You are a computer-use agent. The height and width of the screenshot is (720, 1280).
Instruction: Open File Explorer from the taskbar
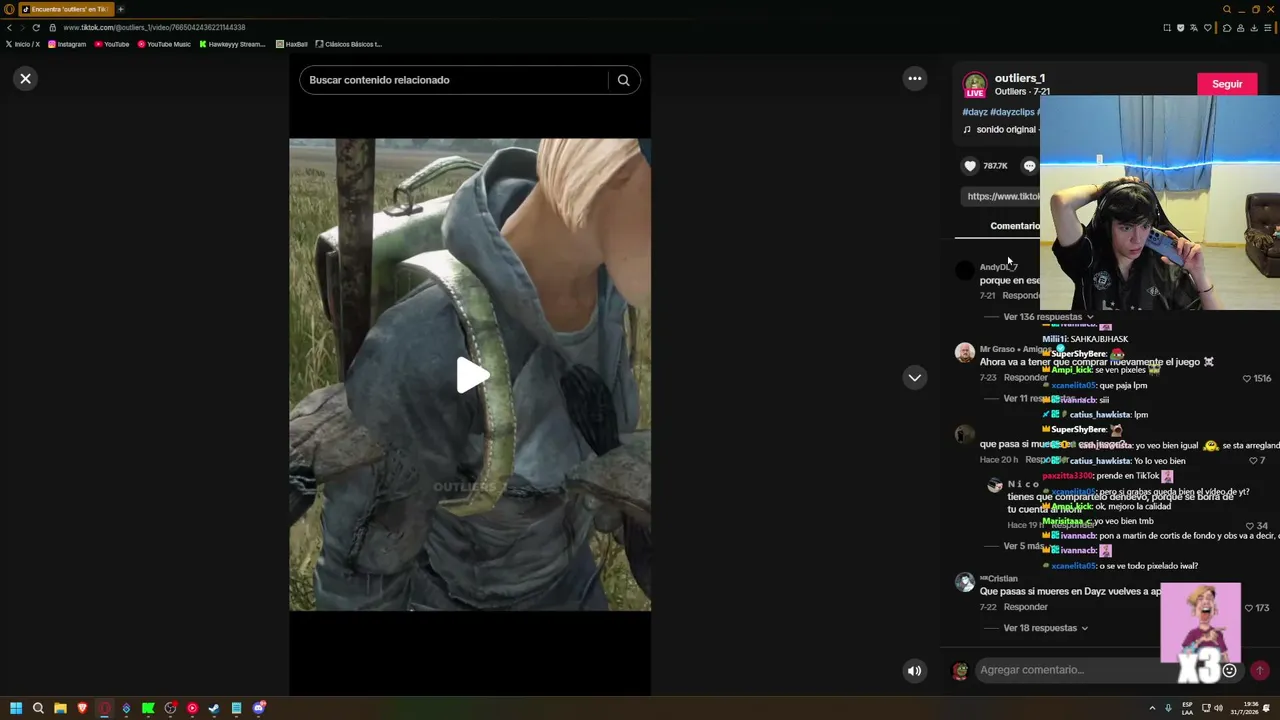pos(60,708)
